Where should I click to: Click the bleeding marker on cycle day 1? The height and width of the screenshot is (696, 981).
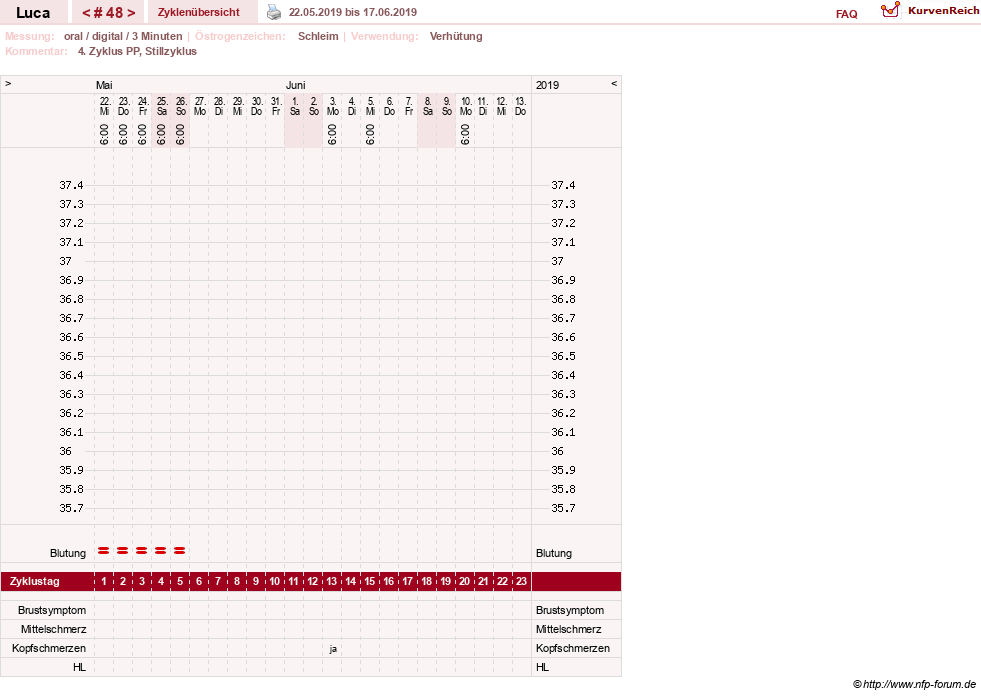pyautogui.click(x=104, y=551)
